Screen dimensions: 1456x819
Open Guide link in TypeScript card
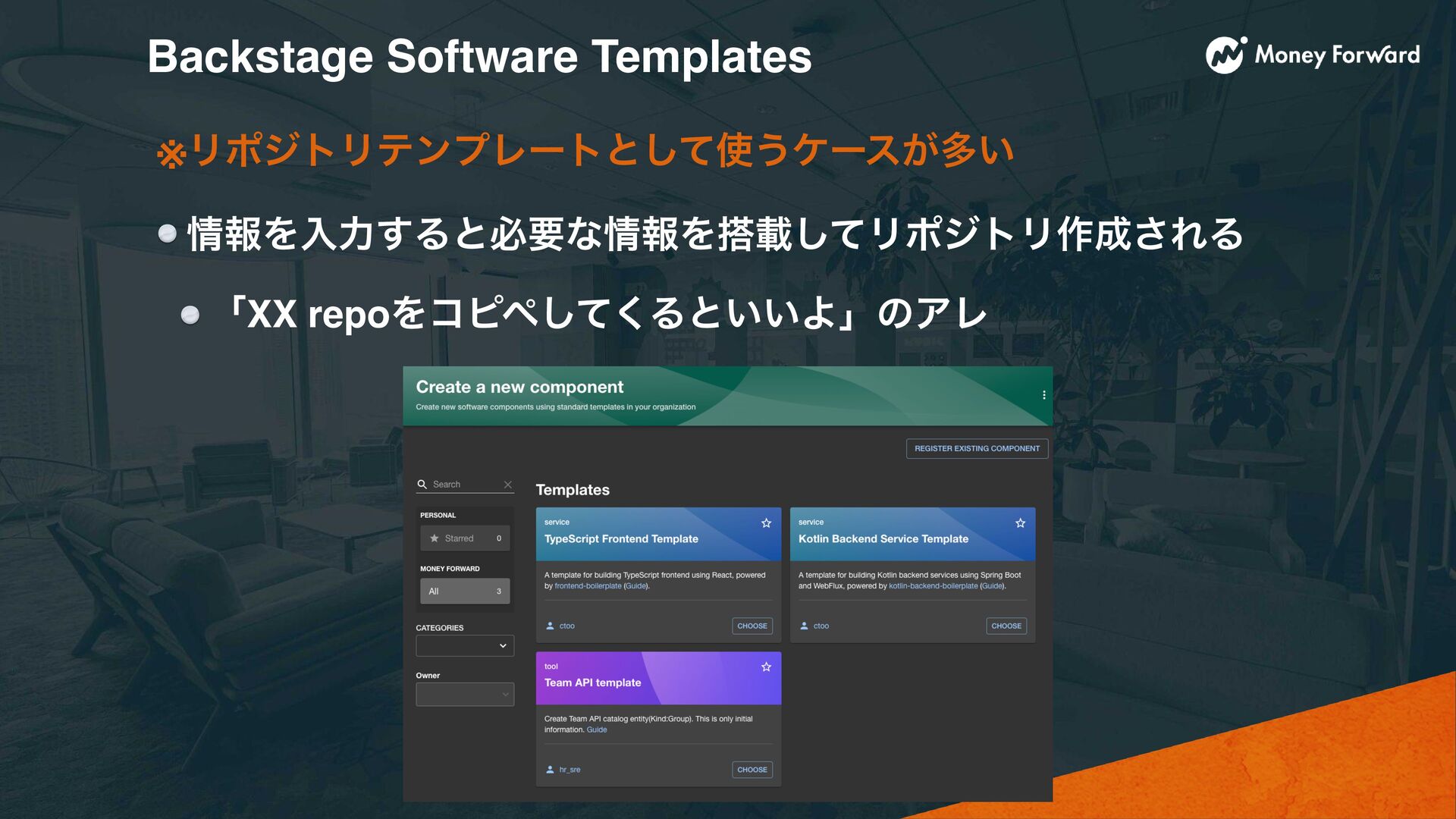(x=636, y=586)
